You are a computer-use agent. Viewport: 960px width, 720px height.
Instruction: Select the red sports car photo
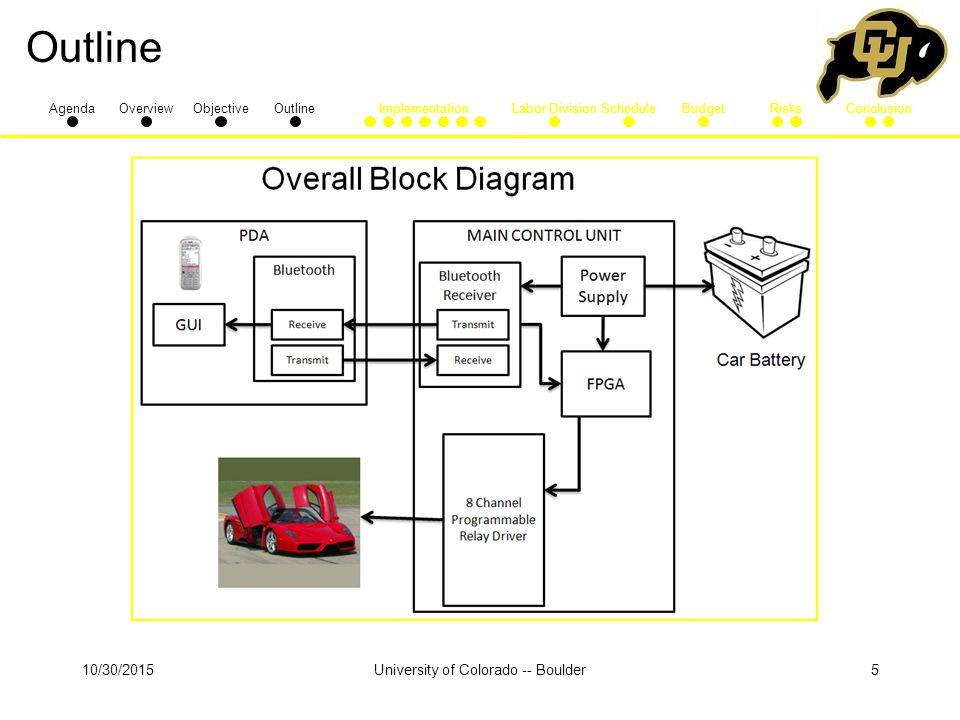(289, 522)
